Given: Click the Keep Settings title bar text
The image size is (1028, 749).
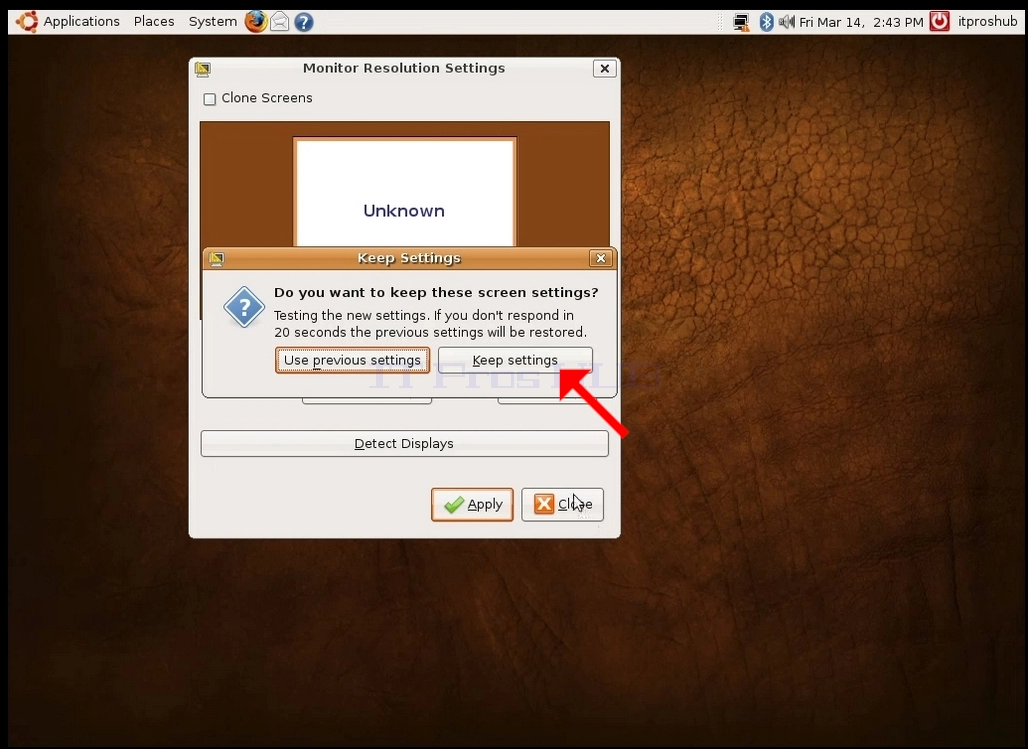Looking at the screenshot, I should tap(409, 258).
